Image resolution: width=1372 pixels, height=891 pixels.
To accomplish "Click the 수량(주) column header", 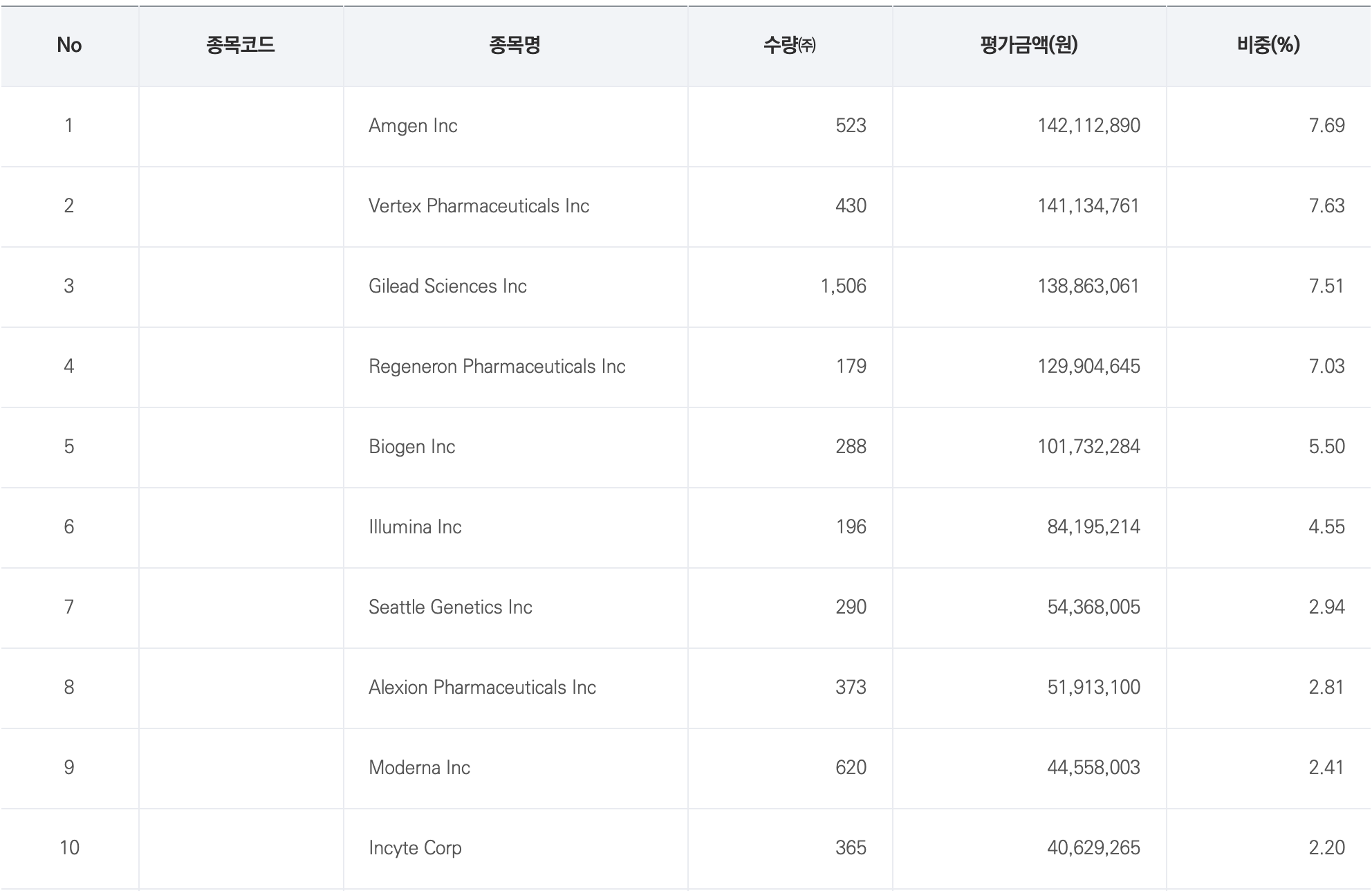I will point(789,45).
